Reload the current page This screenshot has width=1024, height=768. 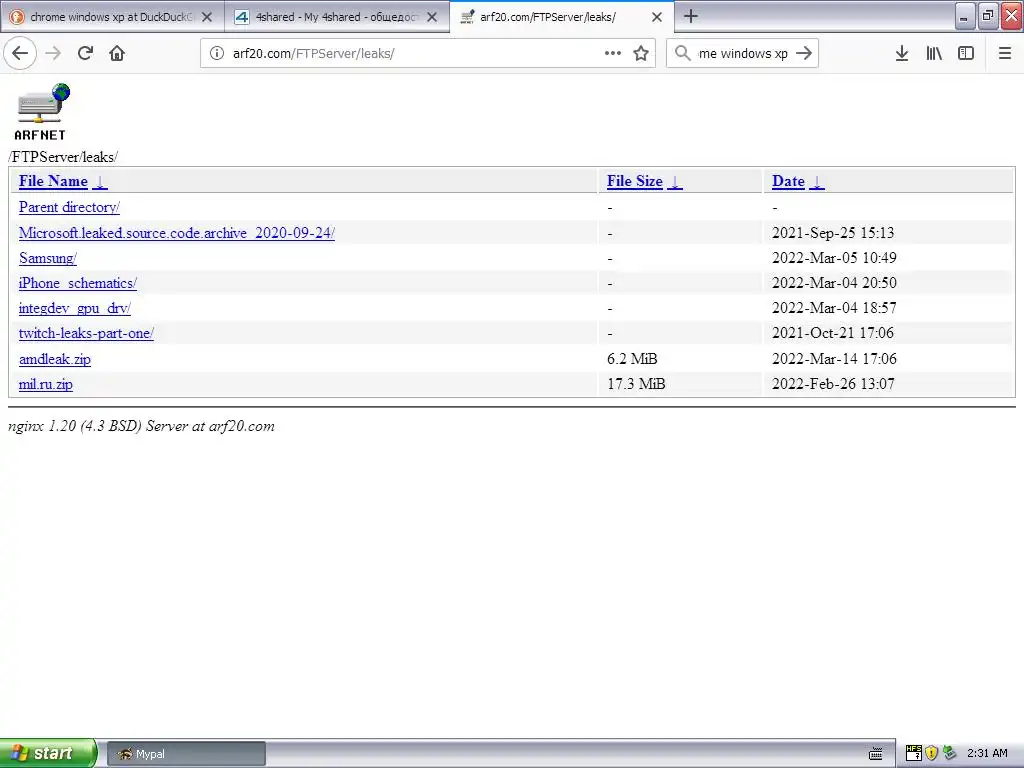85,53
